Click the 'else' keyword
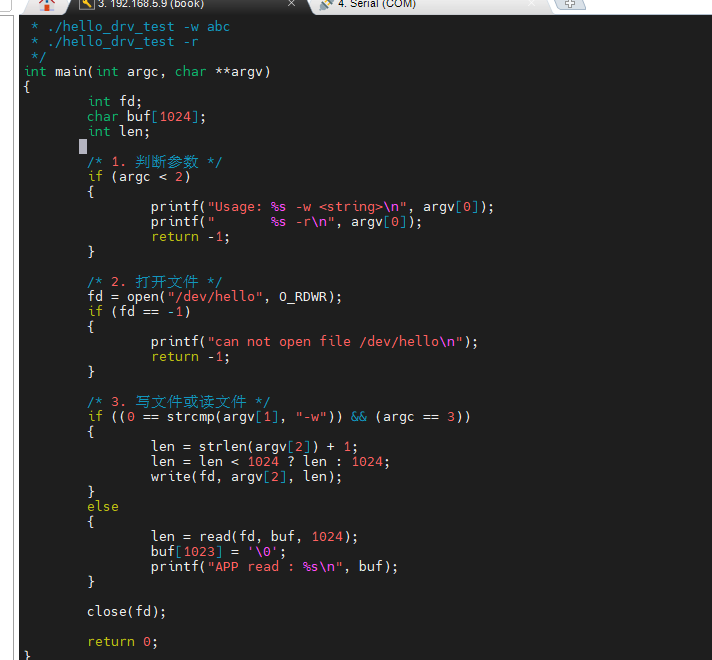 point(103,506)
